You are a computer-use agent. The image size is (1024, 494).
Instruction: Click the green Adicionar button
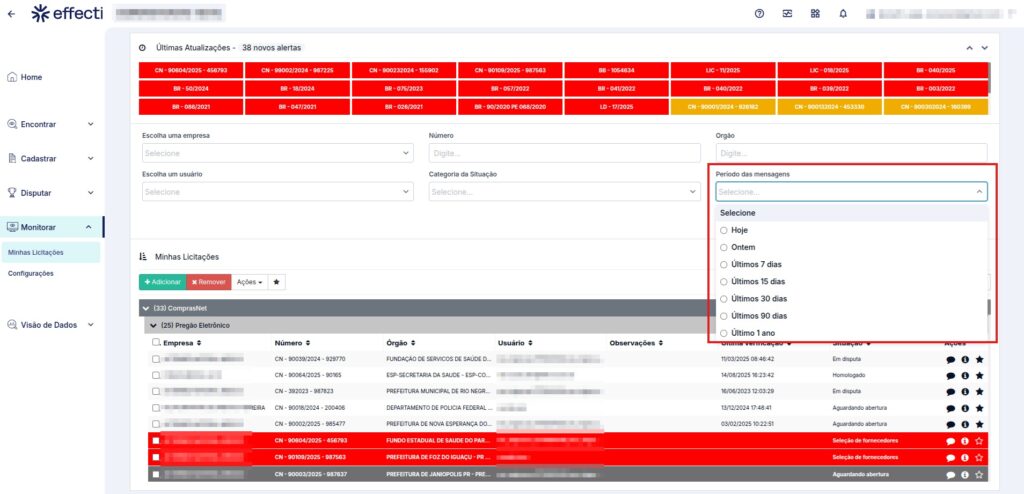click(162, 282)
